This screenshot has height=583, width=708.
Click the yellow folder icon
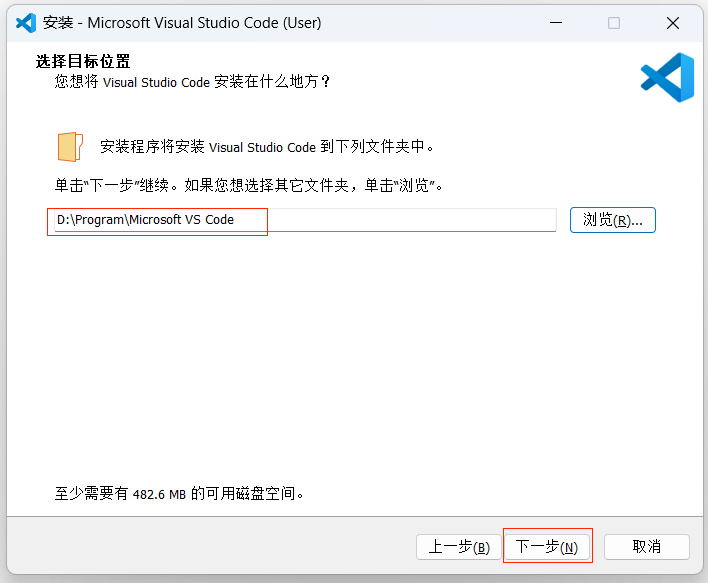click(x=70, y=147)
